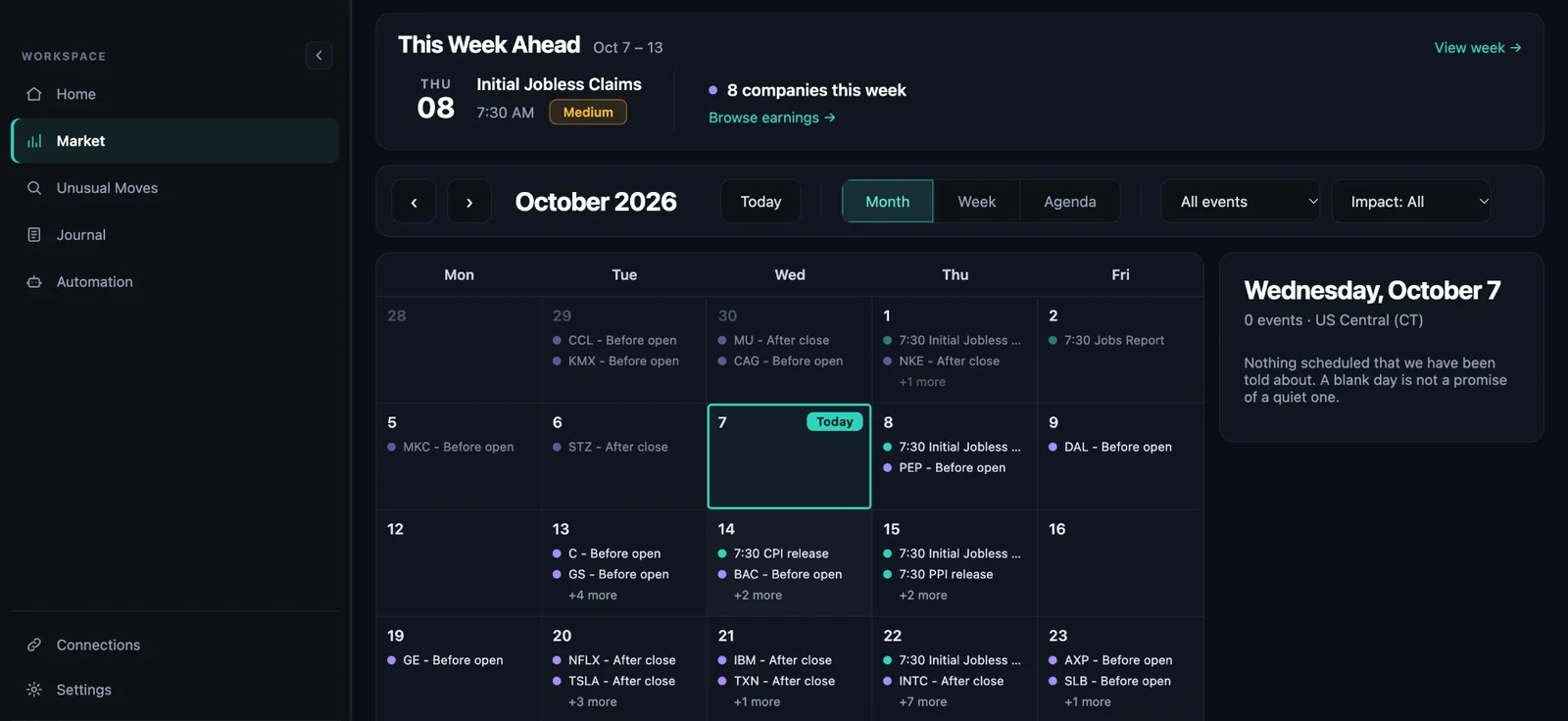Click KMX - Before open event
This screenshot has height=721, width=1568.
coord(615,361)
